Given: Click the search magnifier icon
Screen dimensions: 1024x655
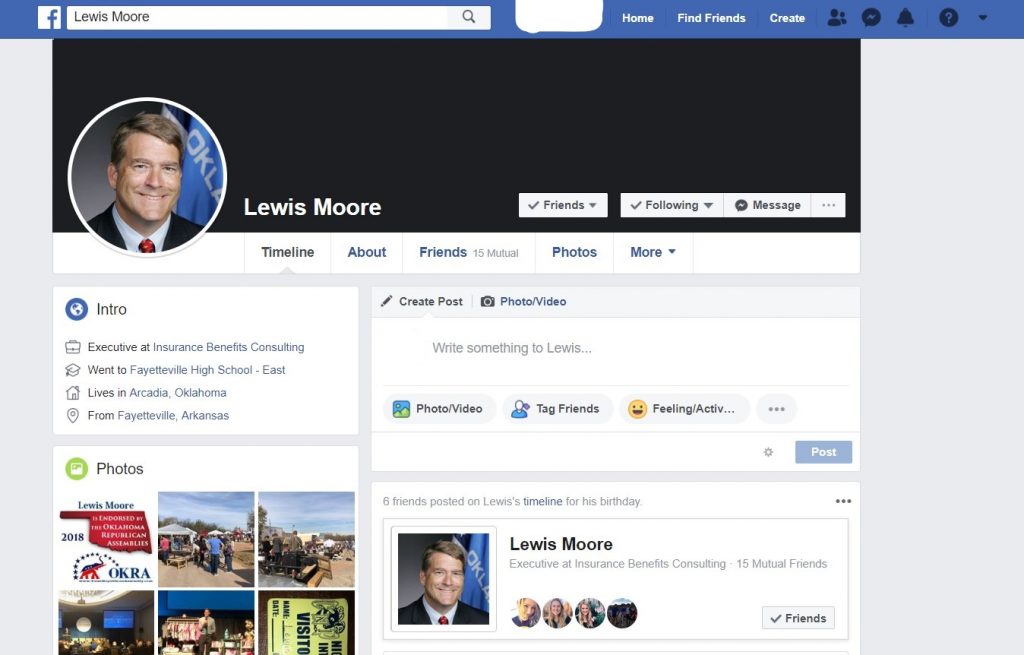Looking at the screenshot, I should coord(468,17).
